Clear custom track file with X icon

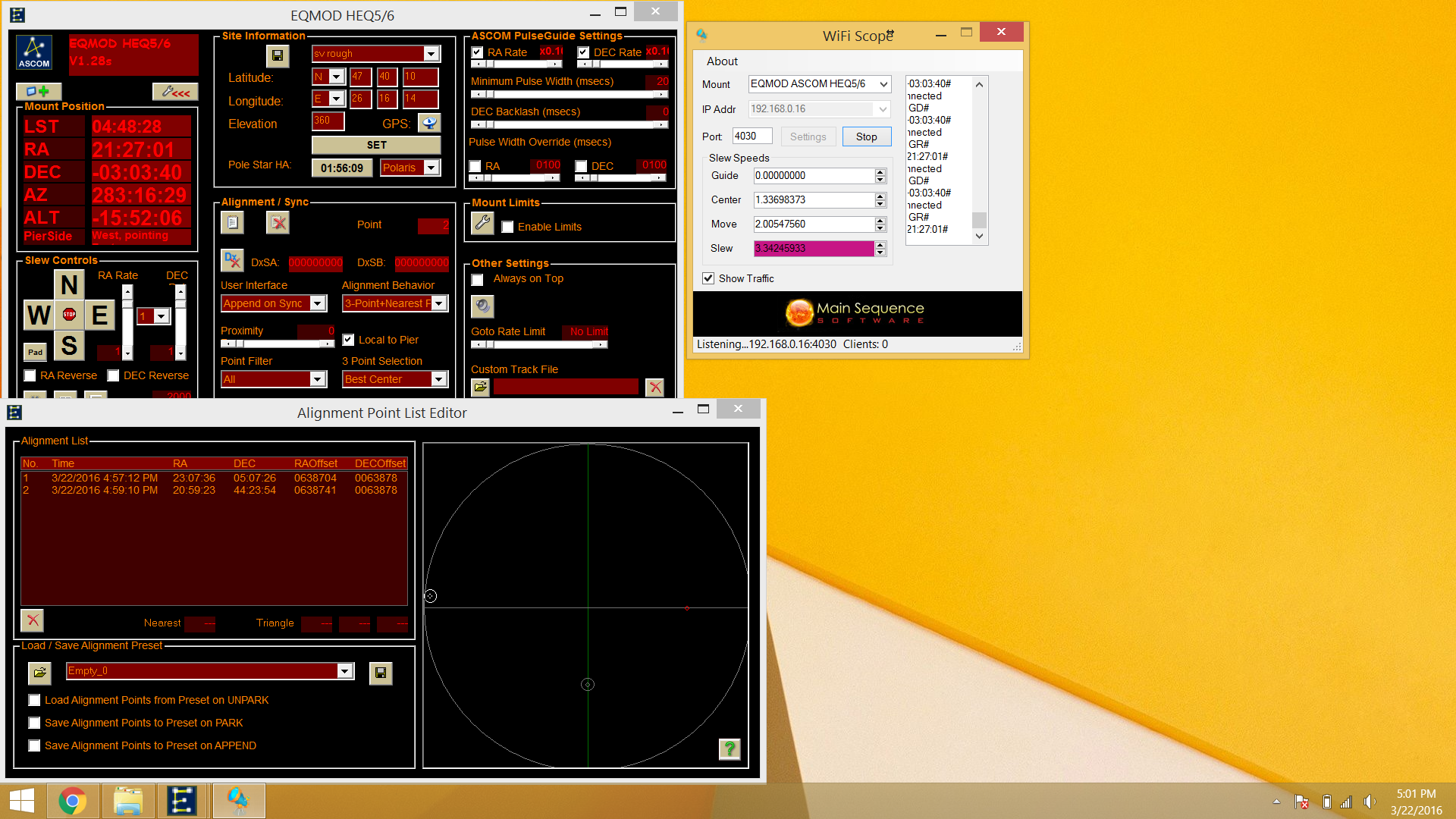[655, 388]
